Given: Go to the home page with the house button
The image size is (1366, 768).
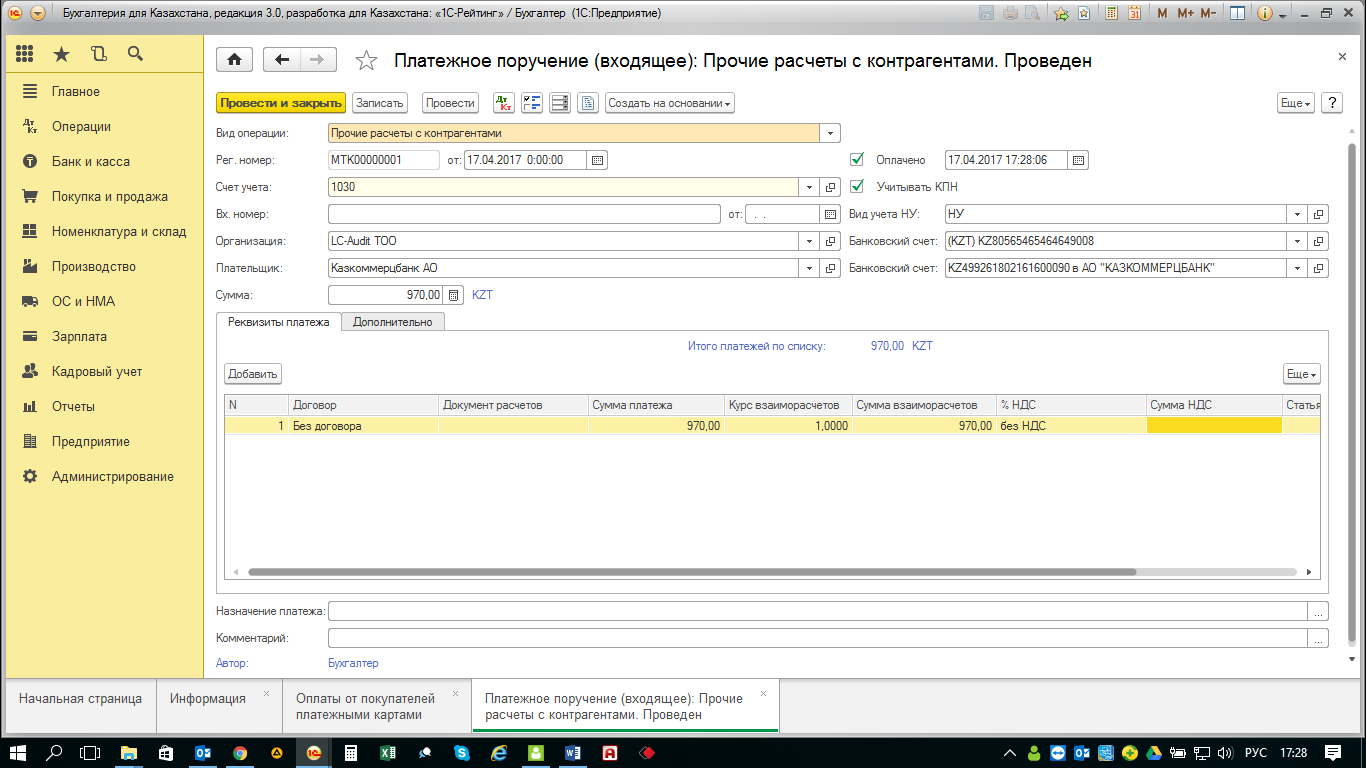Looking at the screenshot, I should click(x=234, y=60).
